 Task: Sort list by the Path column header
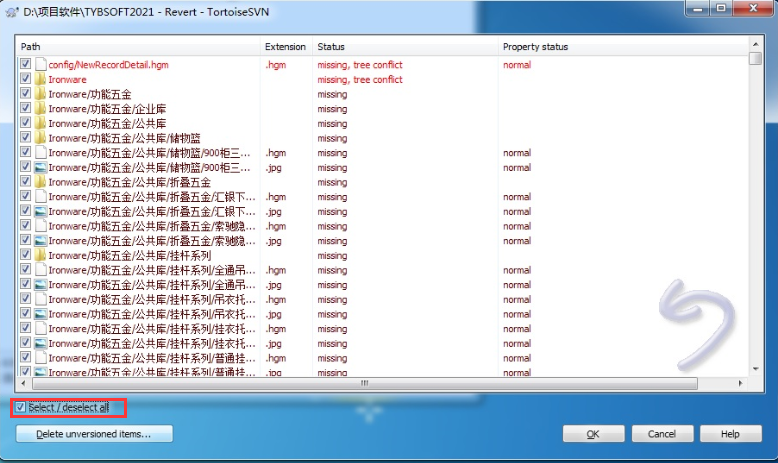[x=138, y=47]
